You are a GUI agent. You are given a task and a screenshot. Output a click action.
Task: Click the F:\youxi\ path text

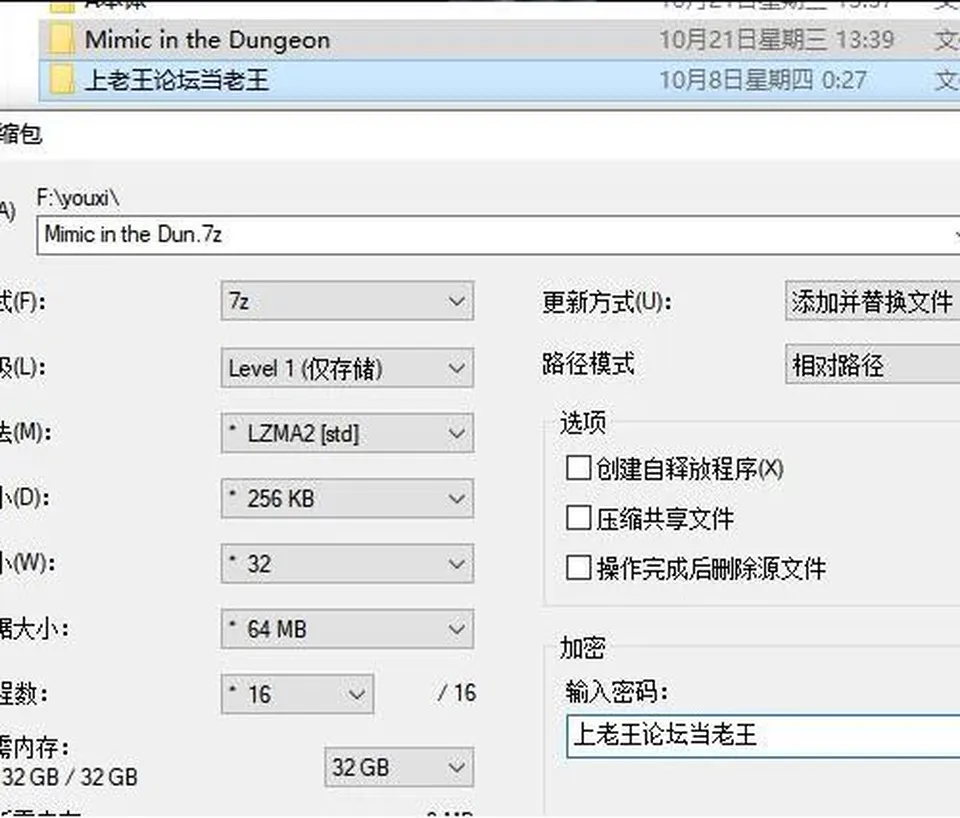click(x=78, y=198)
